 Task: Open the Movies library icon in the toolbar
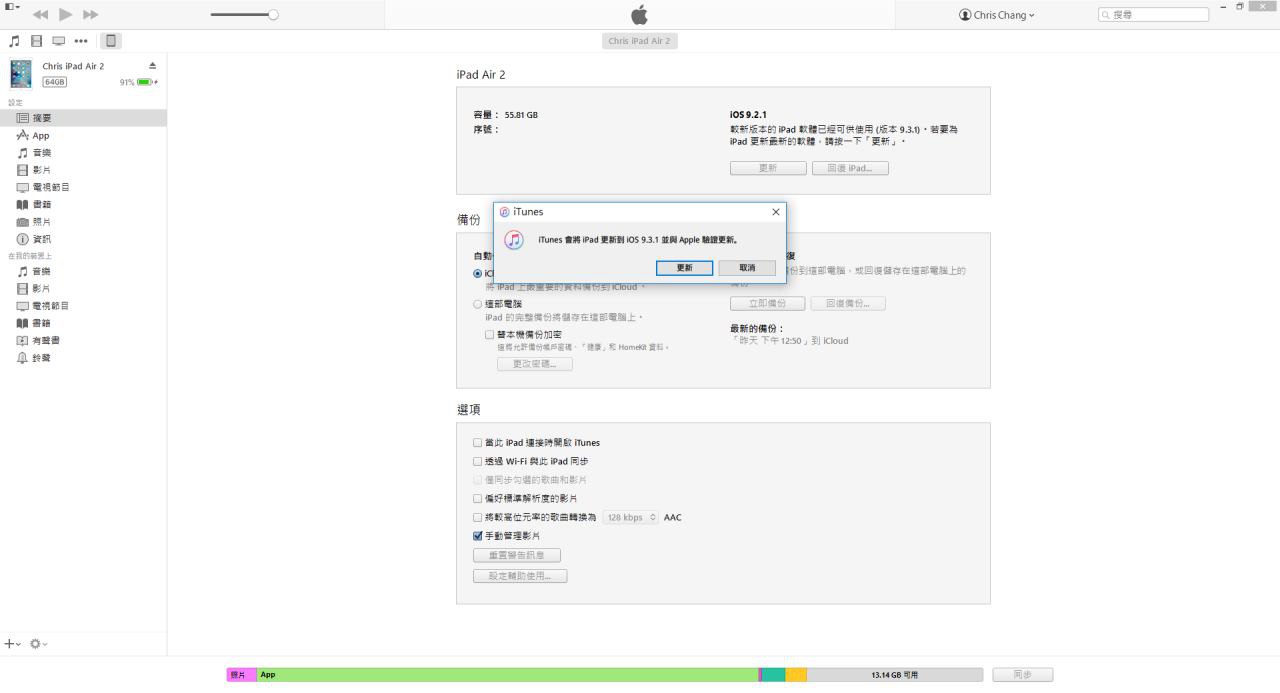coord(37,41)
